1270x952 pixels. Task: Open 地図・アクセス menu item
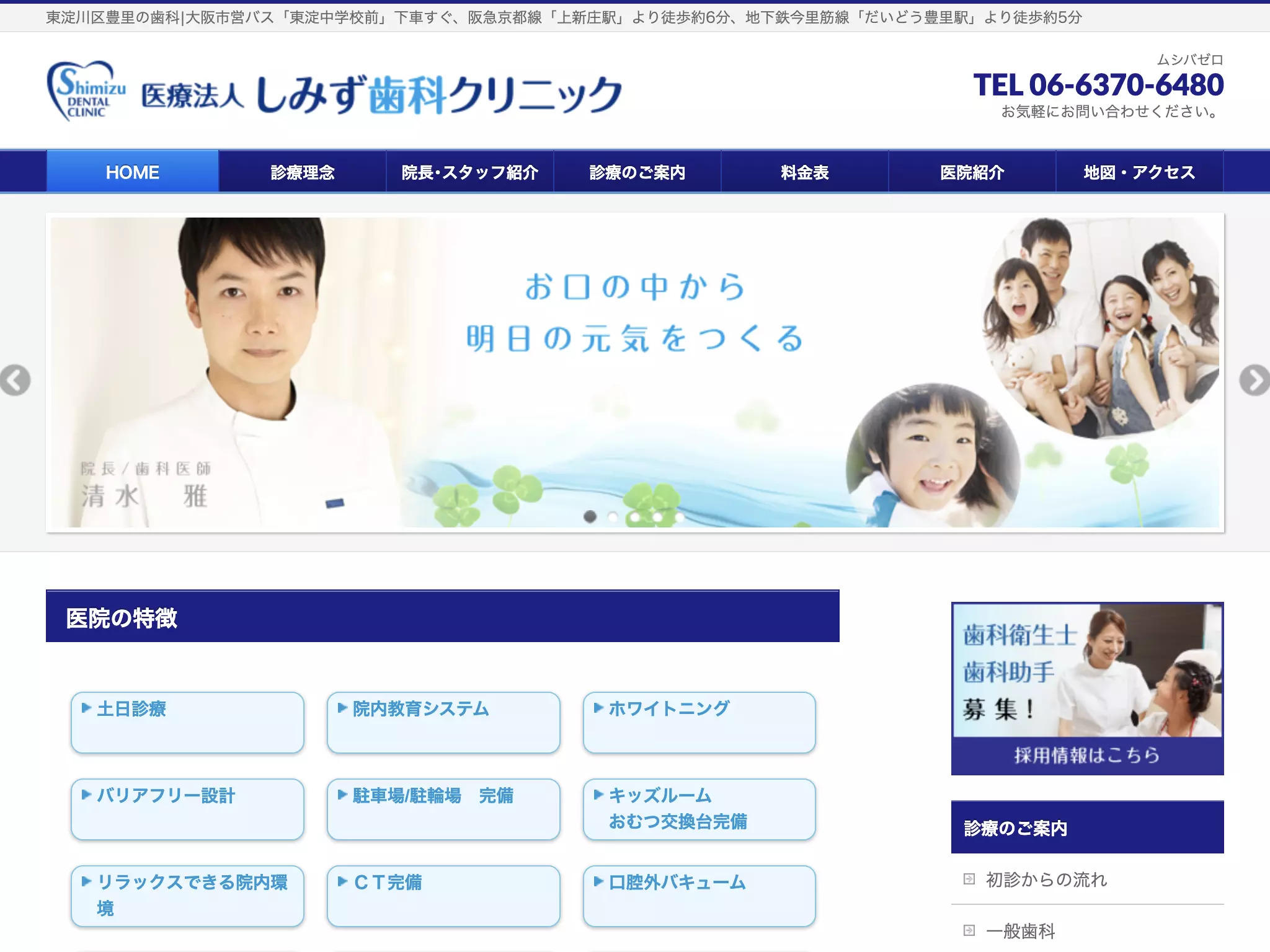[1140, 172]
